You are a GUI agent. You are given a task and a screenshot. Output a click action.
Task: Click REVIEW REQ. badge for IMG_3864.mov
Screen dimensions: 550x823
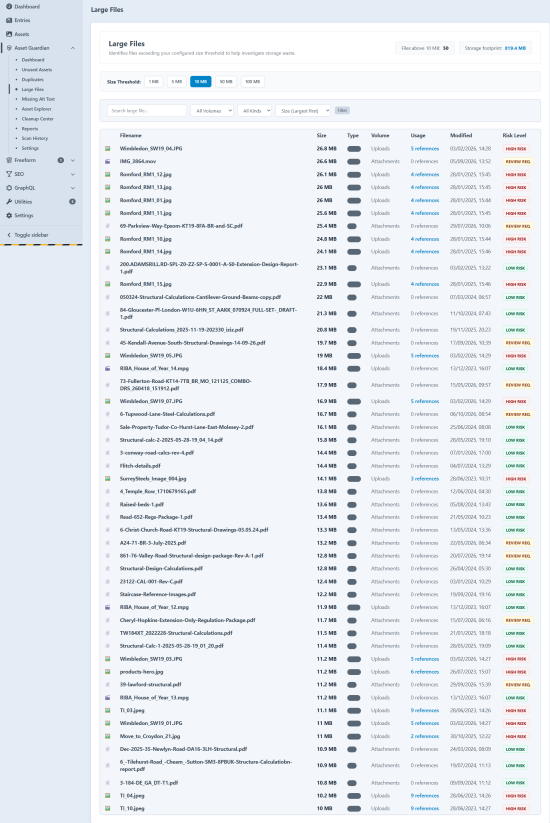(518, 161)
